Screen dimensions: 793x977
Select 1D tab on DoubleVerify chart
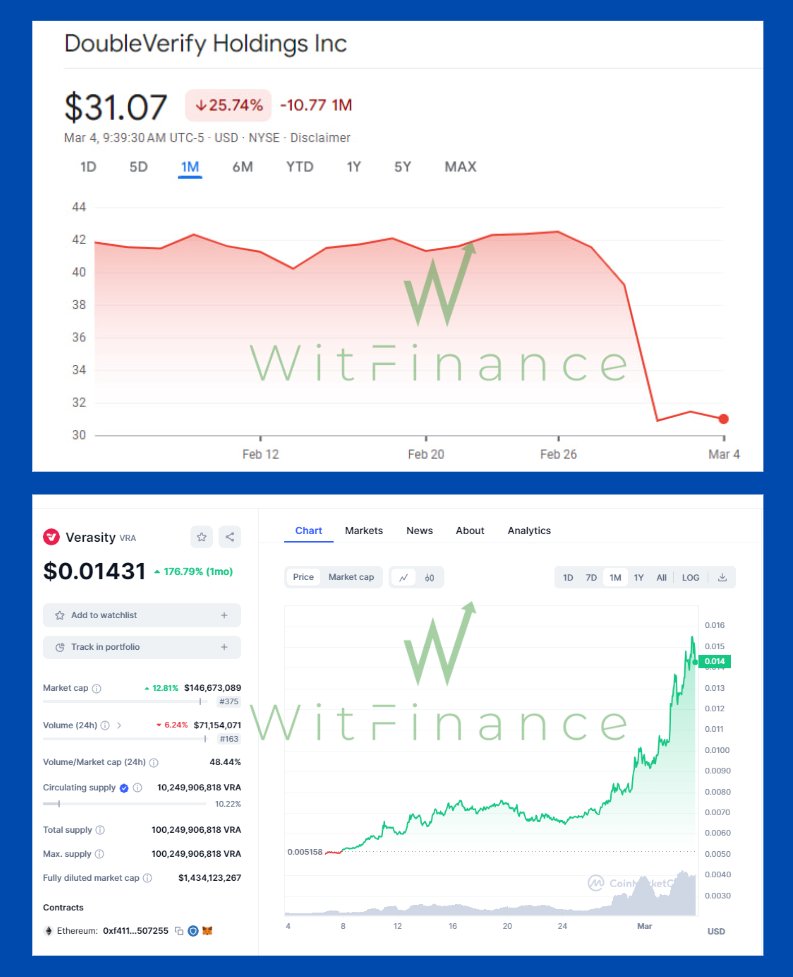pos(88,166)
